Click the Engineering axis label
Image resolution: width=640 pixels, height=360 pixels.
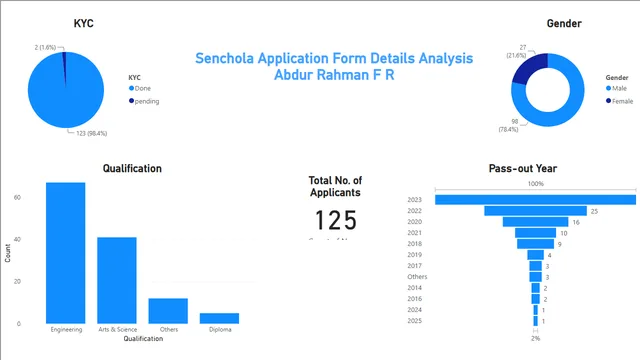[x=66, y=329]
